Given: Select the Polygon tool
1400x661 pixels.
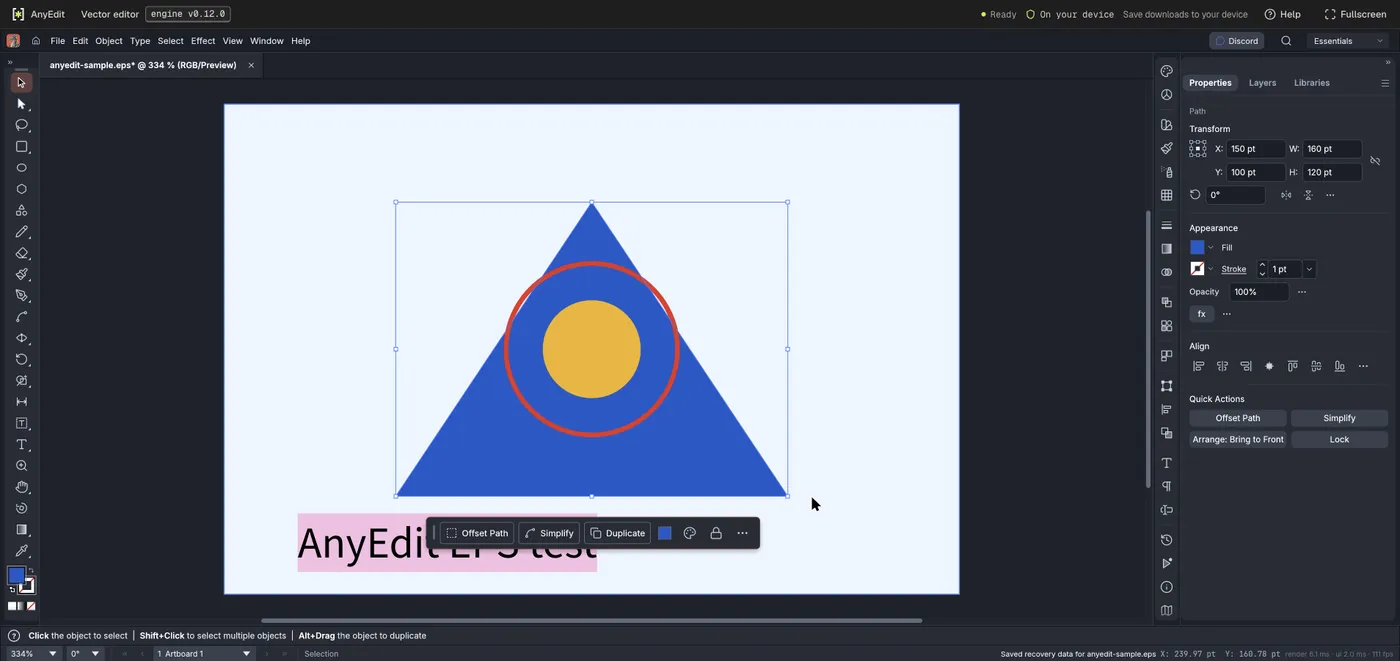Looking at the screenshot, I should pos(21,189).
